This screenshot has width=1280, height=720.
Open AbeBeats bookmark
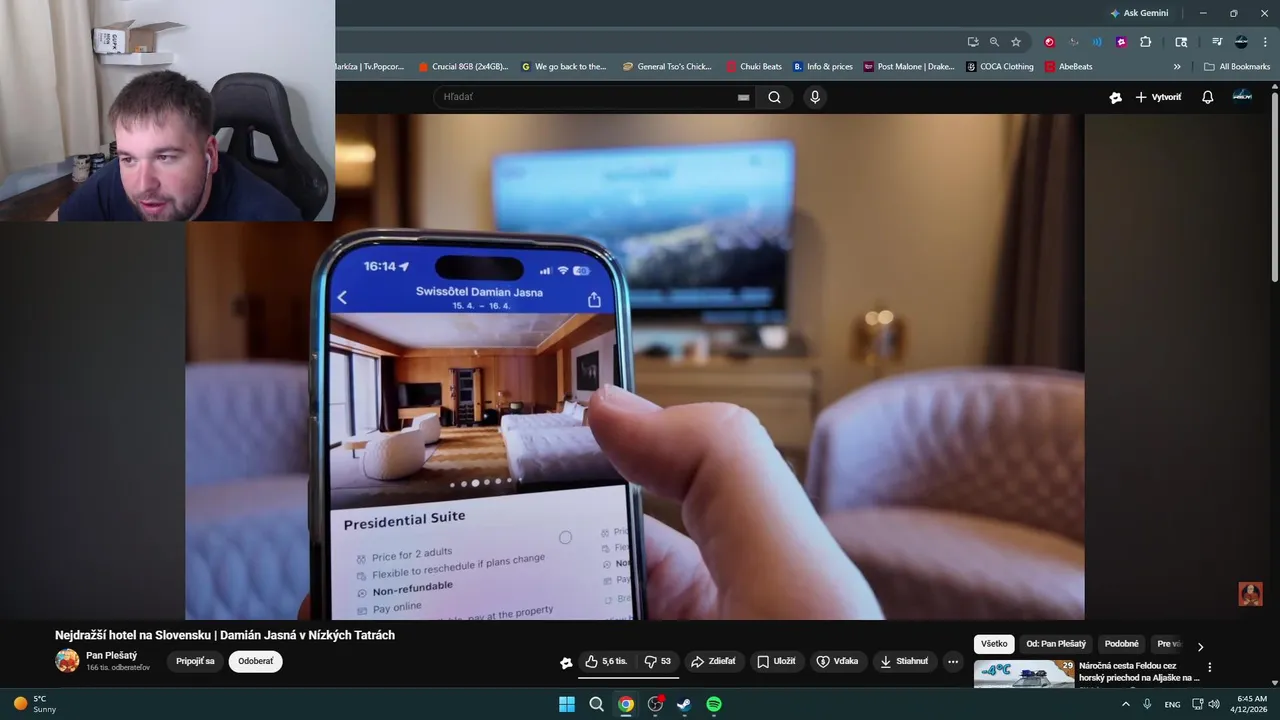click(x=1068, y=67)
